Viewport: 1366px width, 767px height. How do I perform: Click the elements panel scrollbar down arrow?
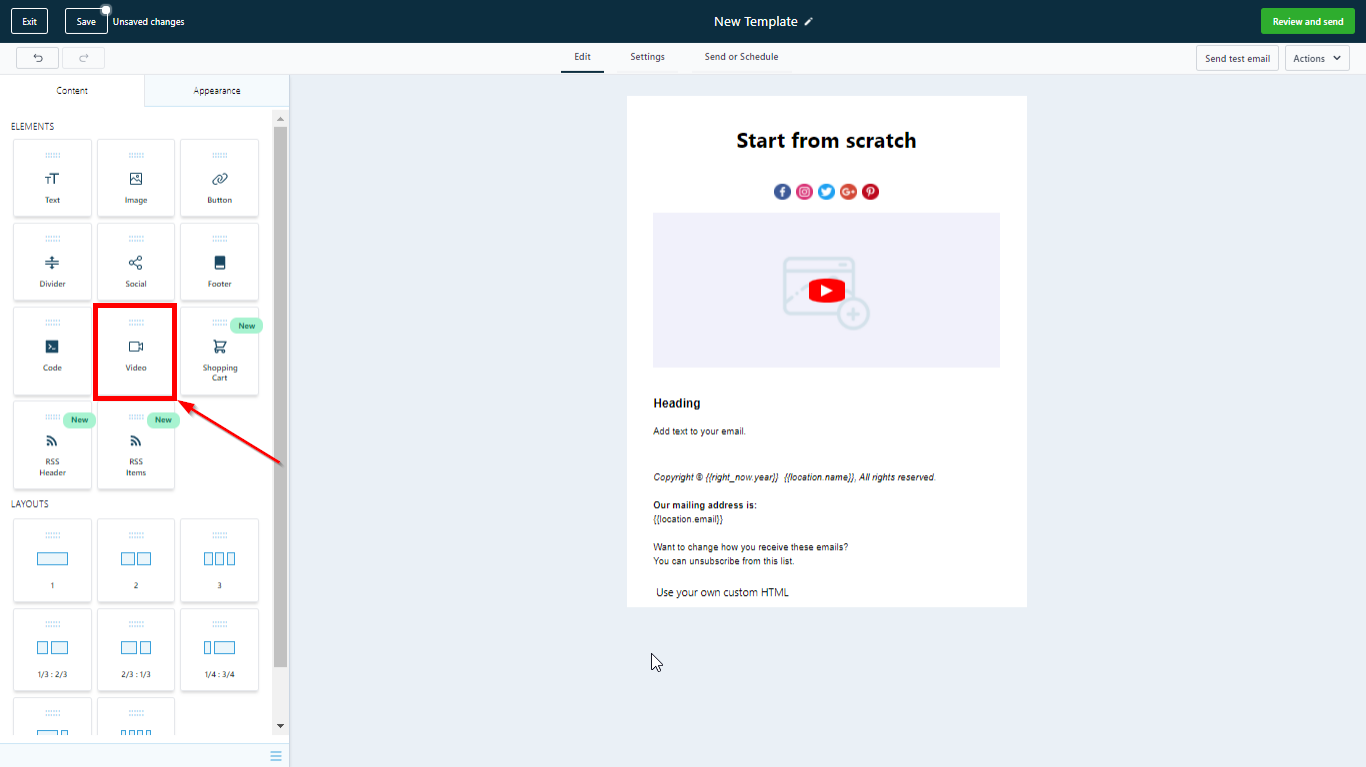tap(280, 726)
